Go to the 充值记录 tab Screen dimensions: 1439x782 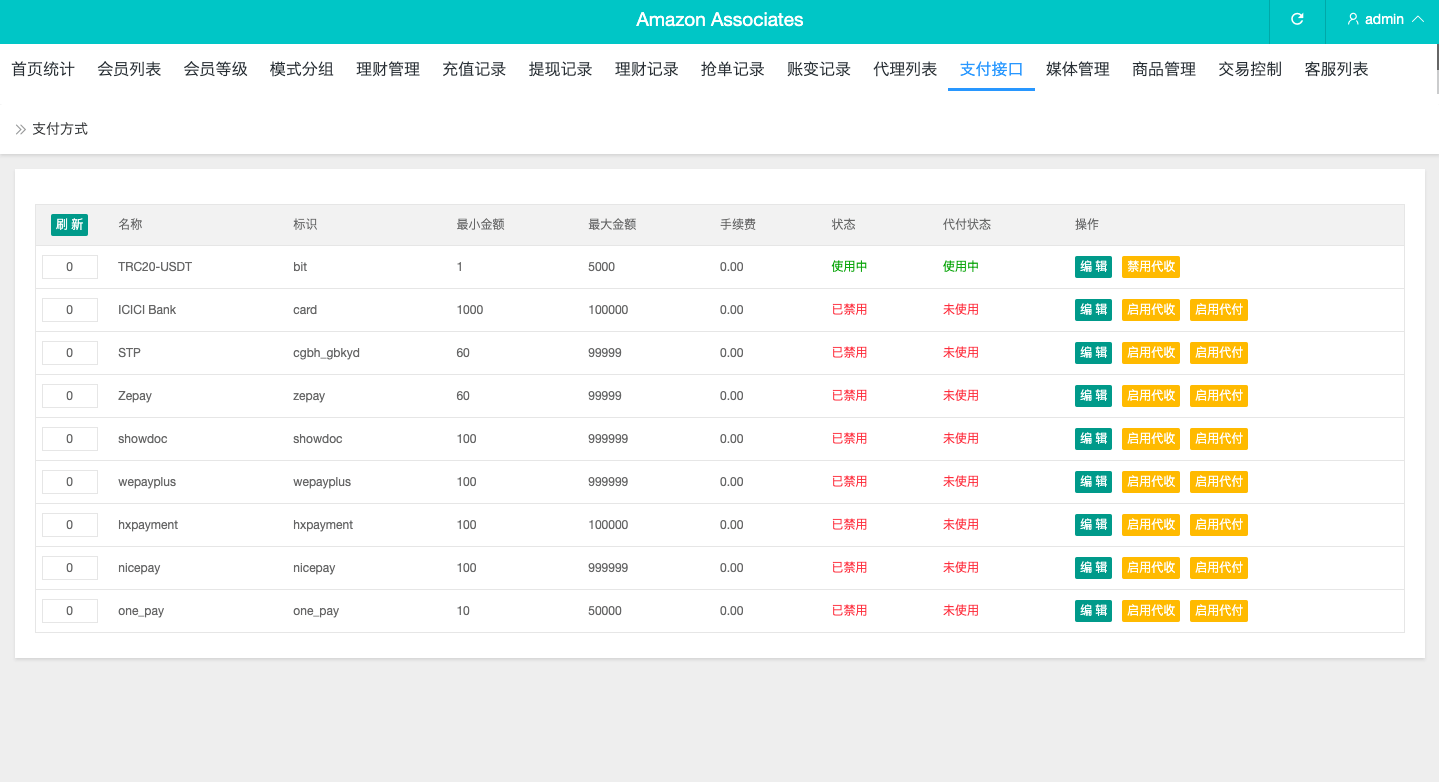coord(474,69)
